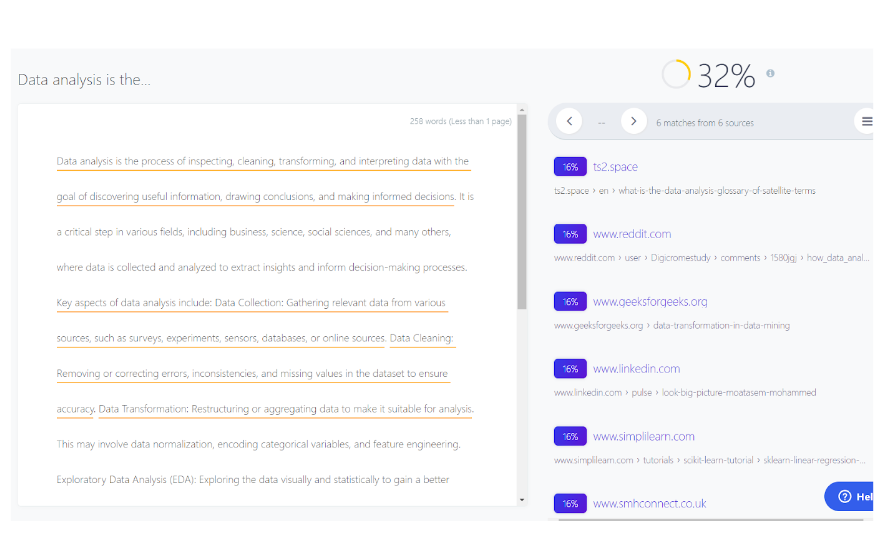Click the 16% badge next to www.reddit.com

(x=570, y=234)
